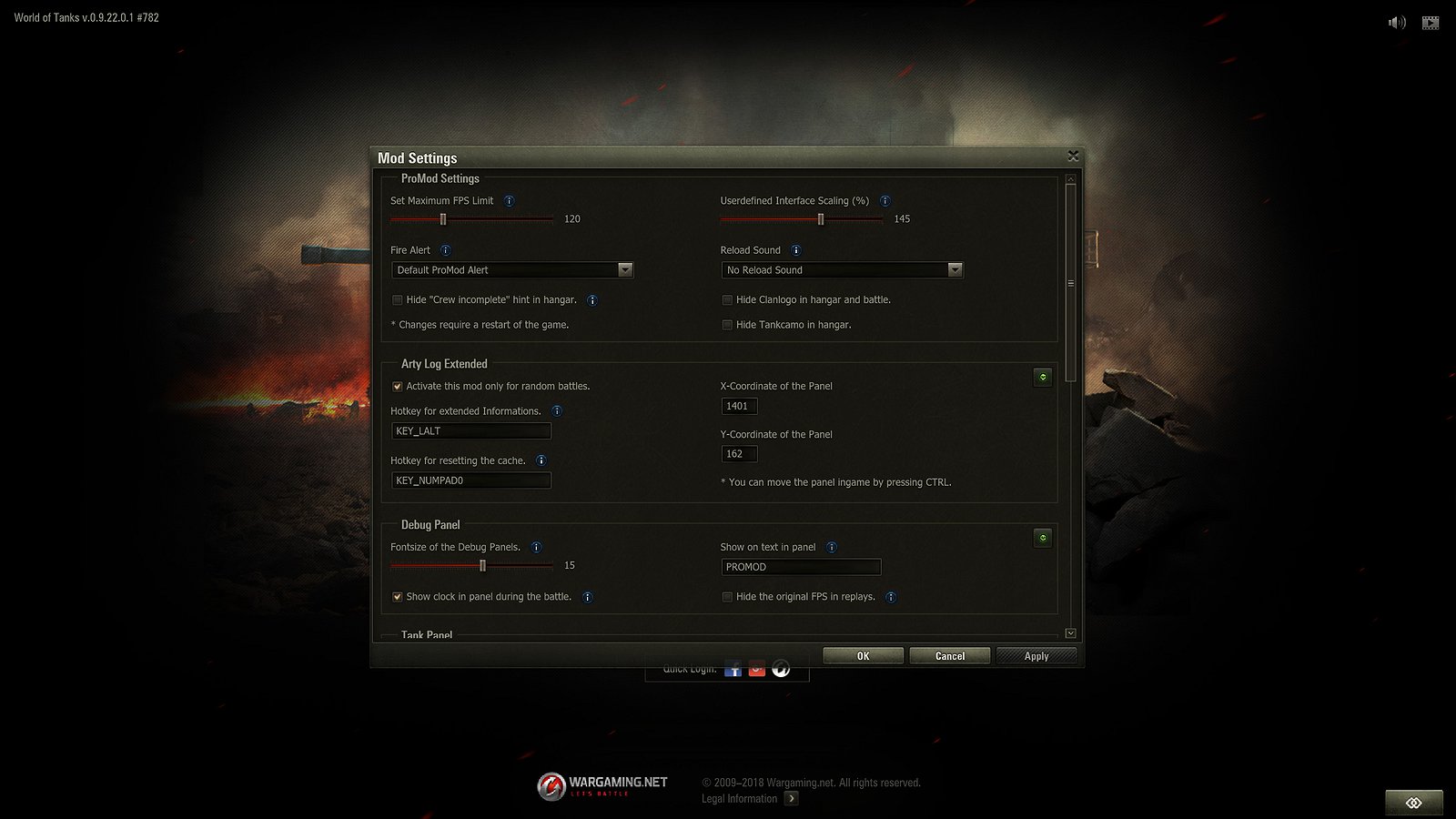The width and height of the screenshot is (1456, 819).
Task: Click the OK button
Action: click(864, 656)
